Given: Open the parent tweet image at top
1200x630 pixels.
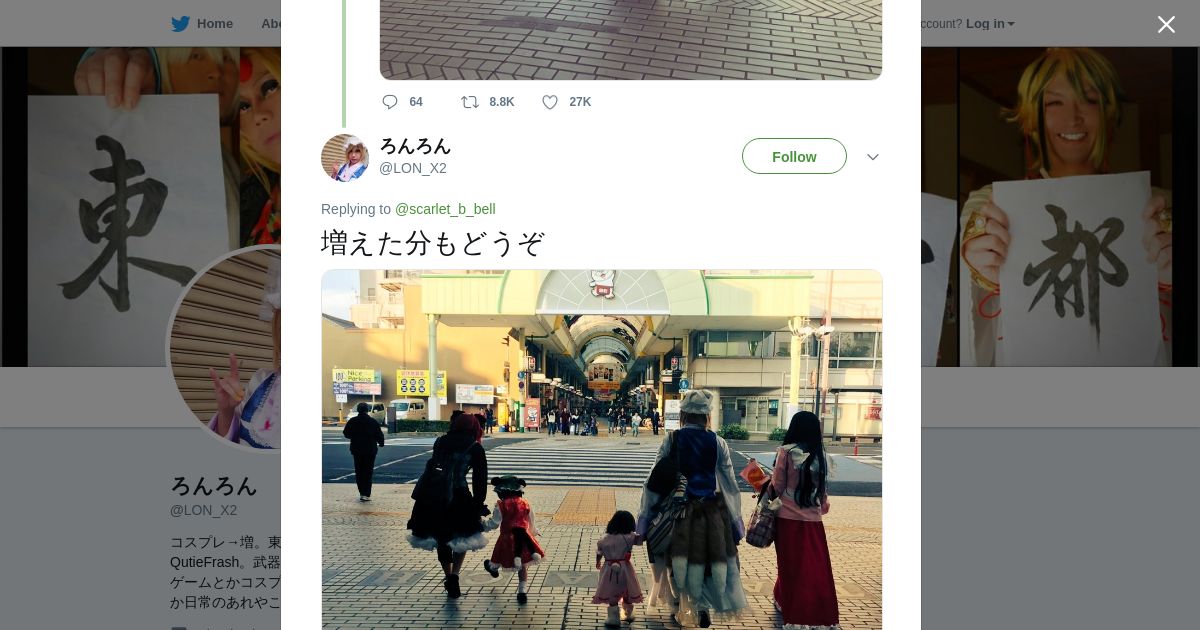Looking at the screenshot, I should tap(631, 40).
